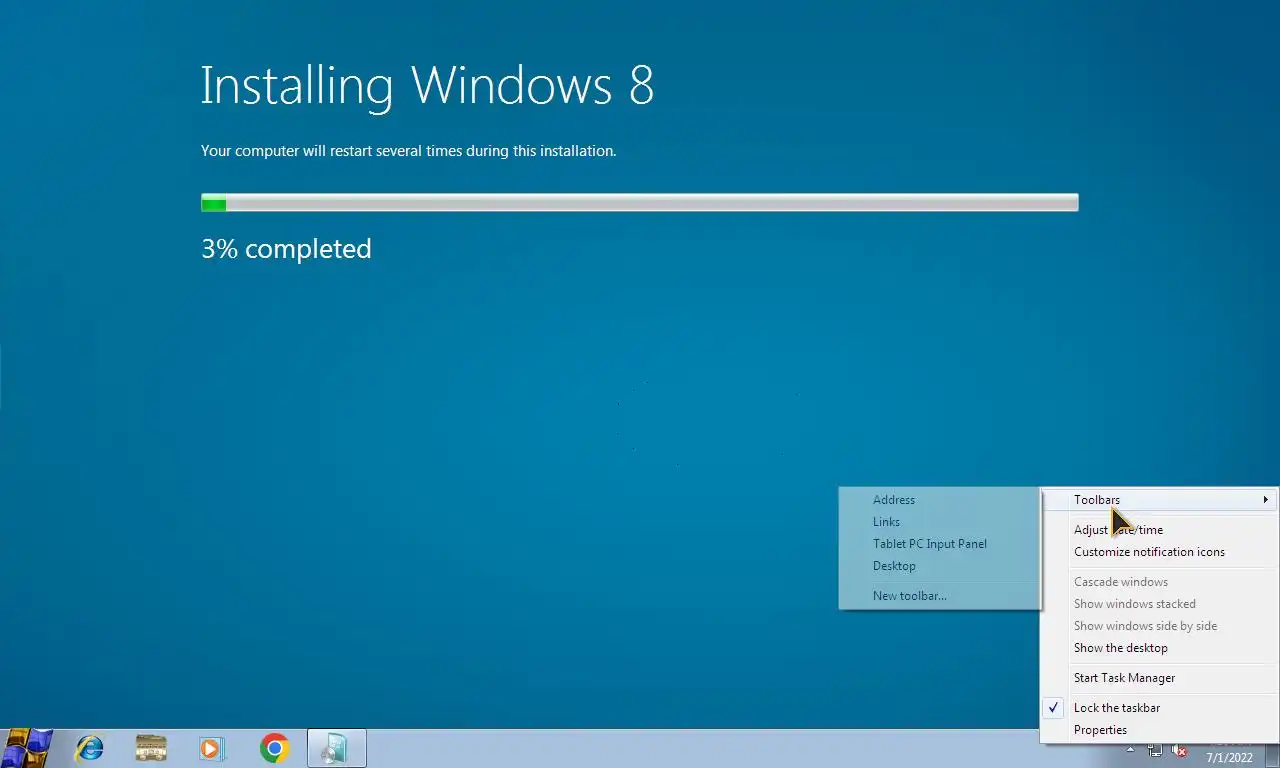Open the file cabinet taskbar icon
The height and width of the screenshot is (768, 1280).
point(151,748)
